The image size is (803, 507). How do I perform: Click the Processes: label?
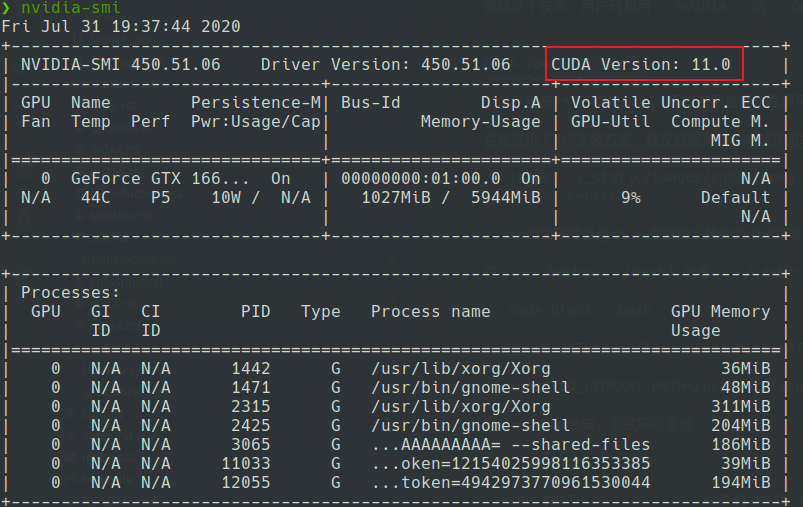pyautogui.click(x=70, y=292)
